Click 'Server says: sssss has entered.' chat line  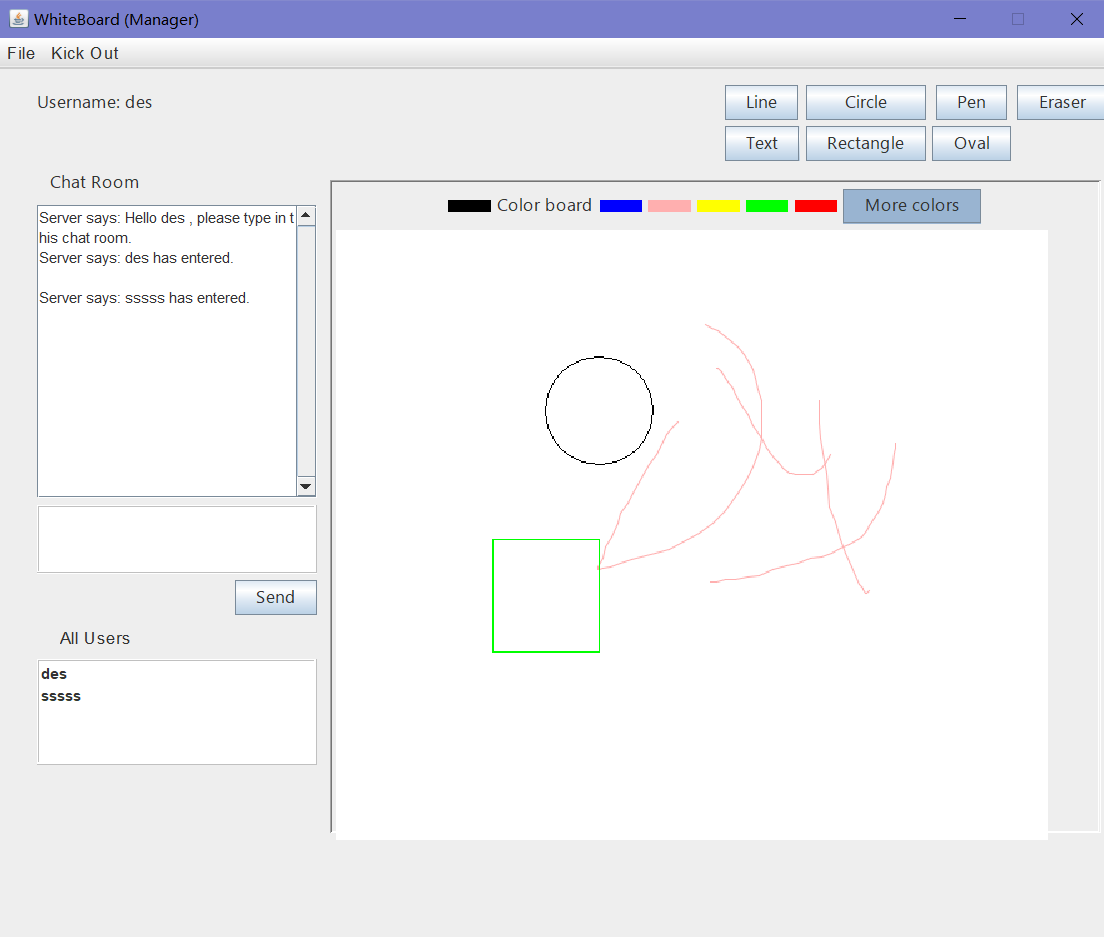pos(144,298)
